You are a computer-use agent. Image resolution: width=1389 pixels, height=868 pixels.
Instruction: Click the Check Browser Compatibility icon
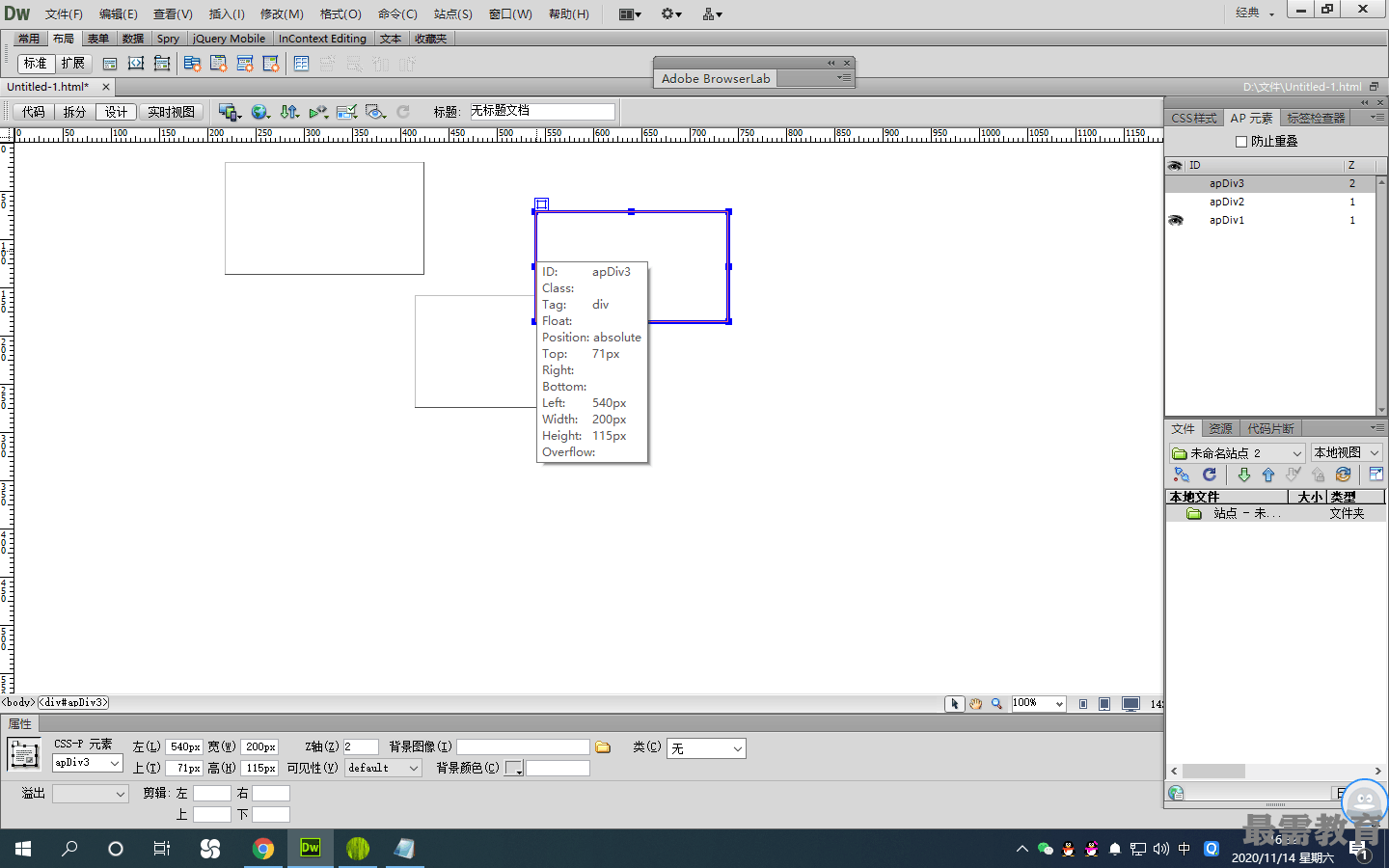[x=347, y=112]
